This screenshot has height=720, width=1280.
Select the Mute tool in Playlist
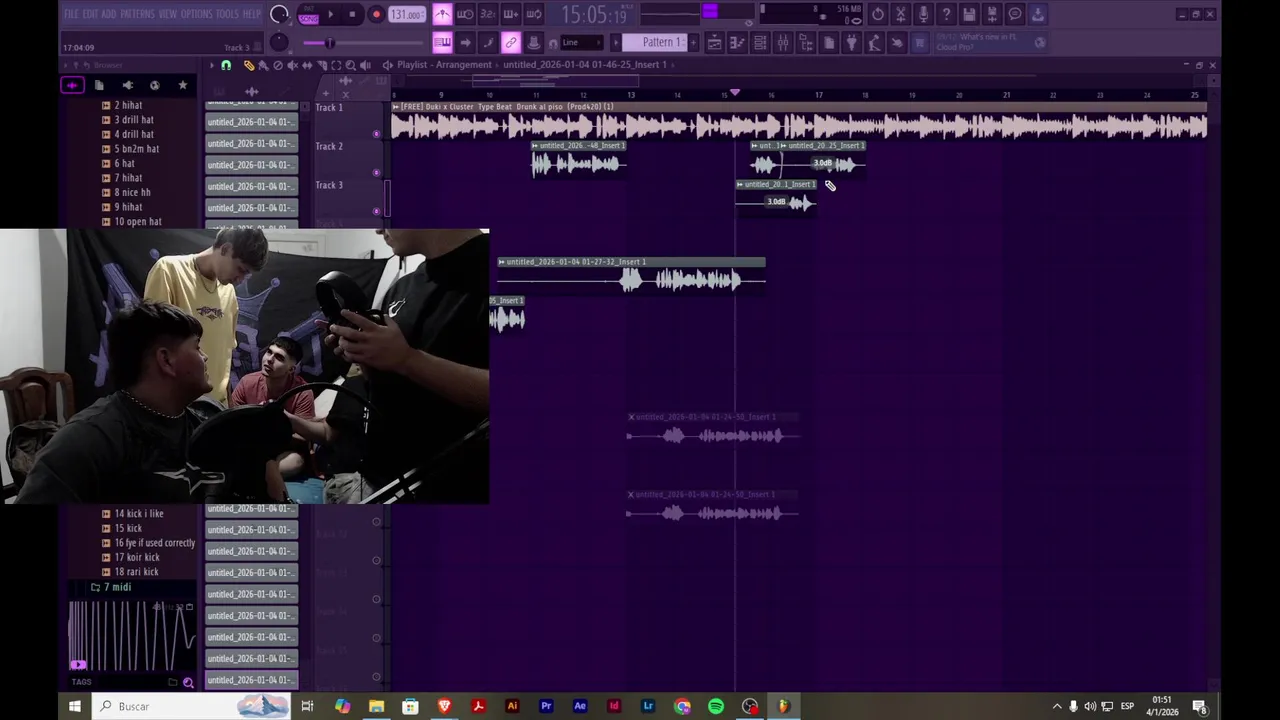tap(292, 65)
